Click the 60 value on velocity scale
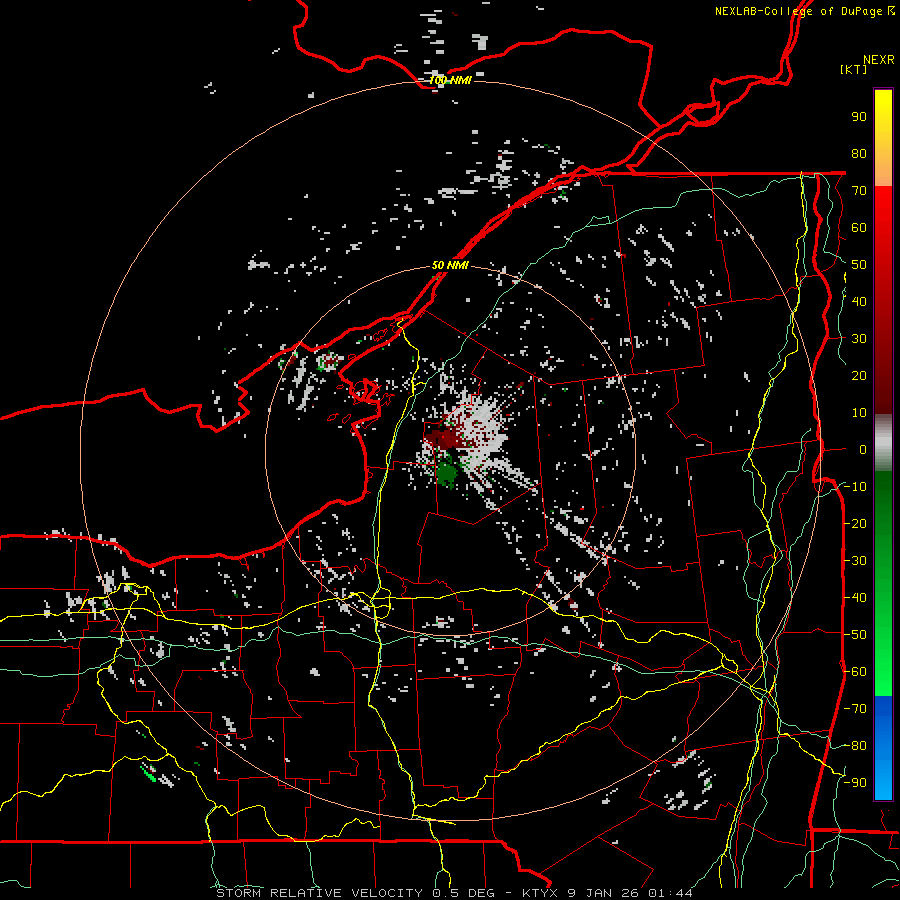Viewport: 900px width, 900px height. (x=859, y=228)
